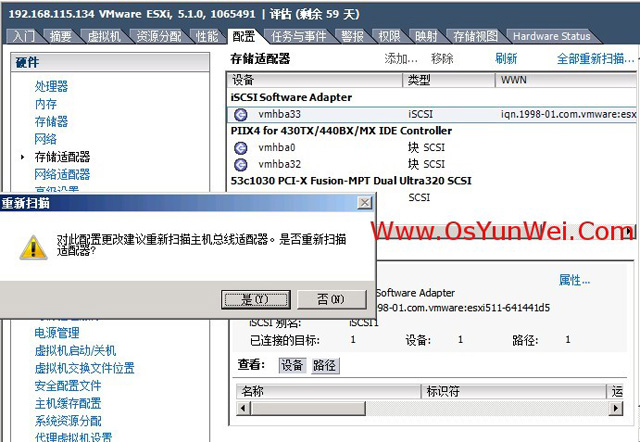Viewport: 640px width, 442px height.
Task: Open 虚拟机交换文件位置 link
Action: pos(84,368)
